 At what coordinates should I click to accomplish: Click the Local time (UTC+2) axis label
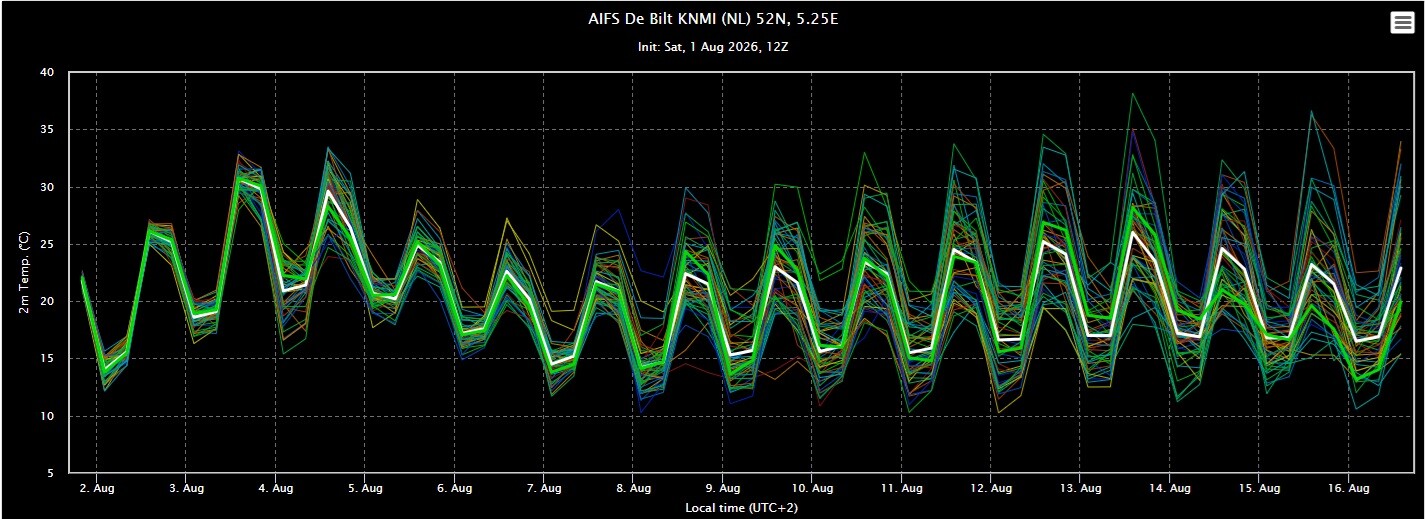(741, 507)
